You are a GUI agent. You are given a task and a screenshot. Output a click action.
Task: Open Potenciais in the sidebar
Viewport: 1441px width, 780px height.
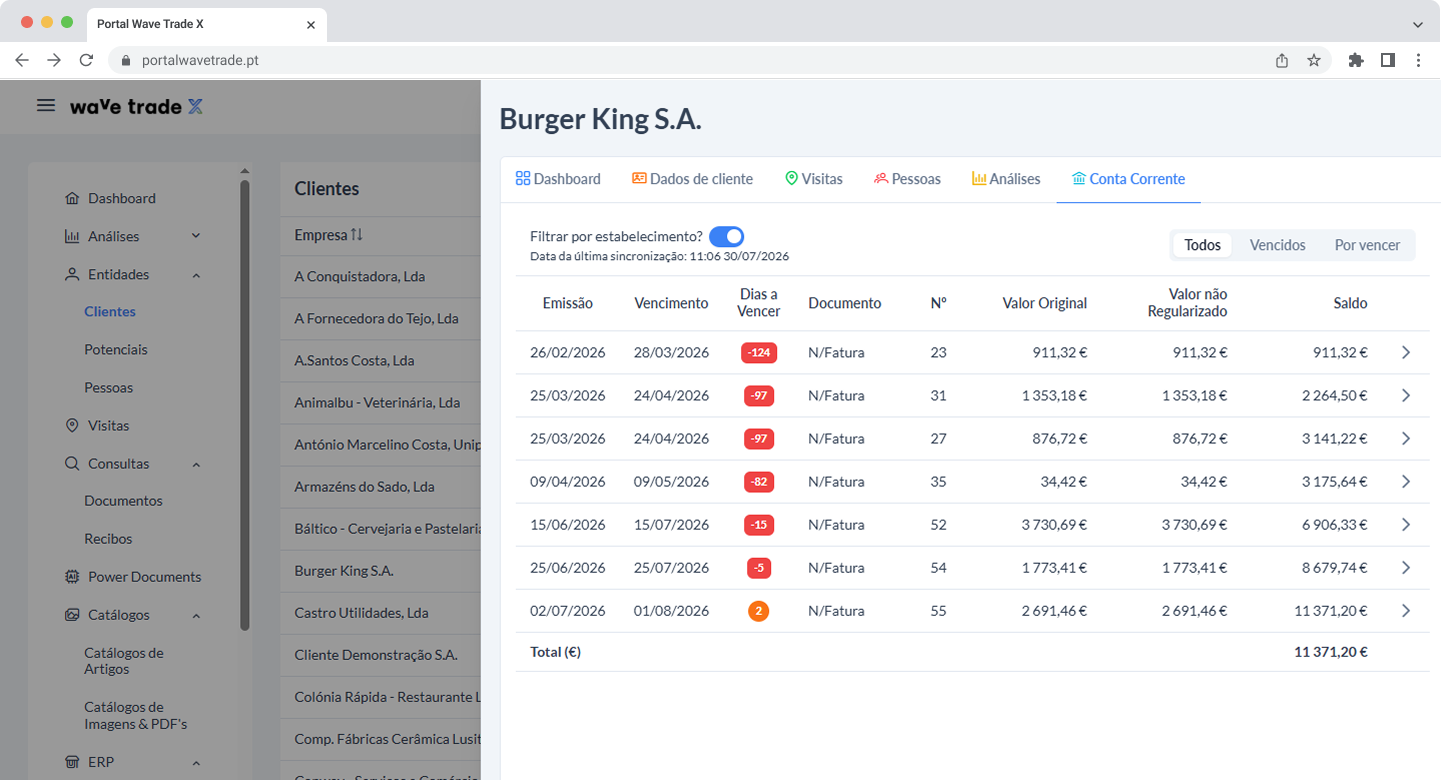point(116,349)
